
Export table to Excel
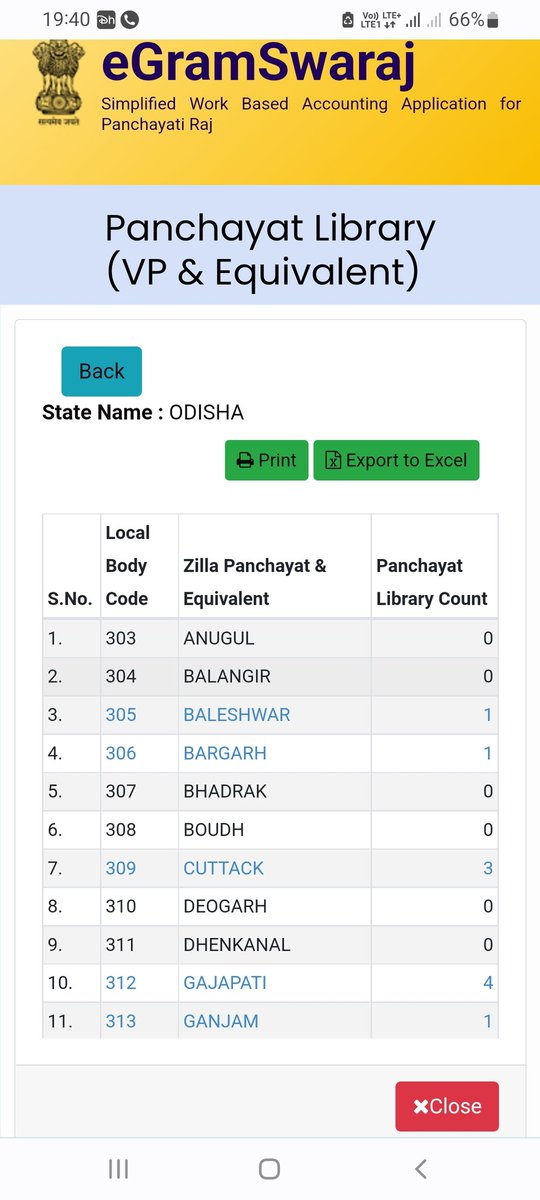(x=396, y=460)
